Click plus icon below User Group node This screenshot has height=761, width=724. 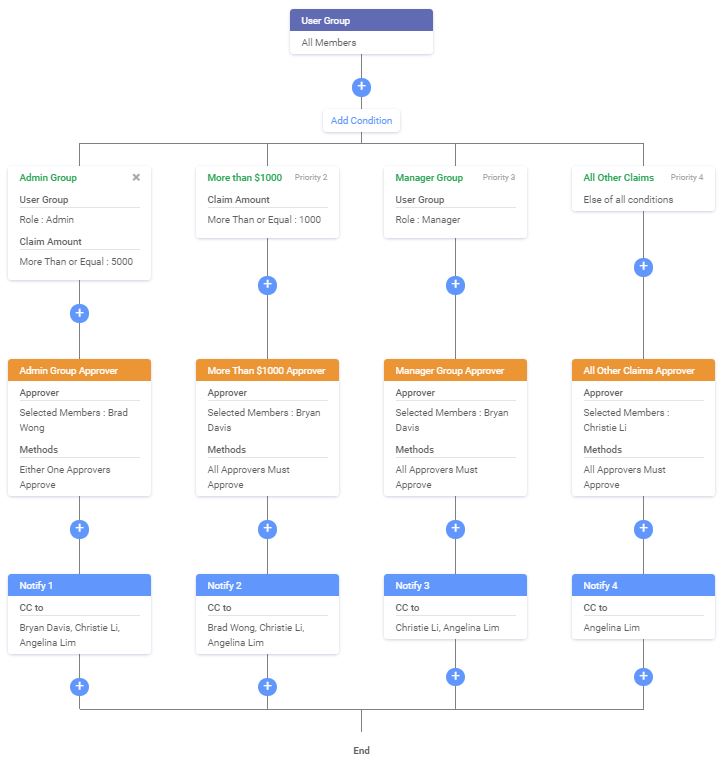[361, 87]
